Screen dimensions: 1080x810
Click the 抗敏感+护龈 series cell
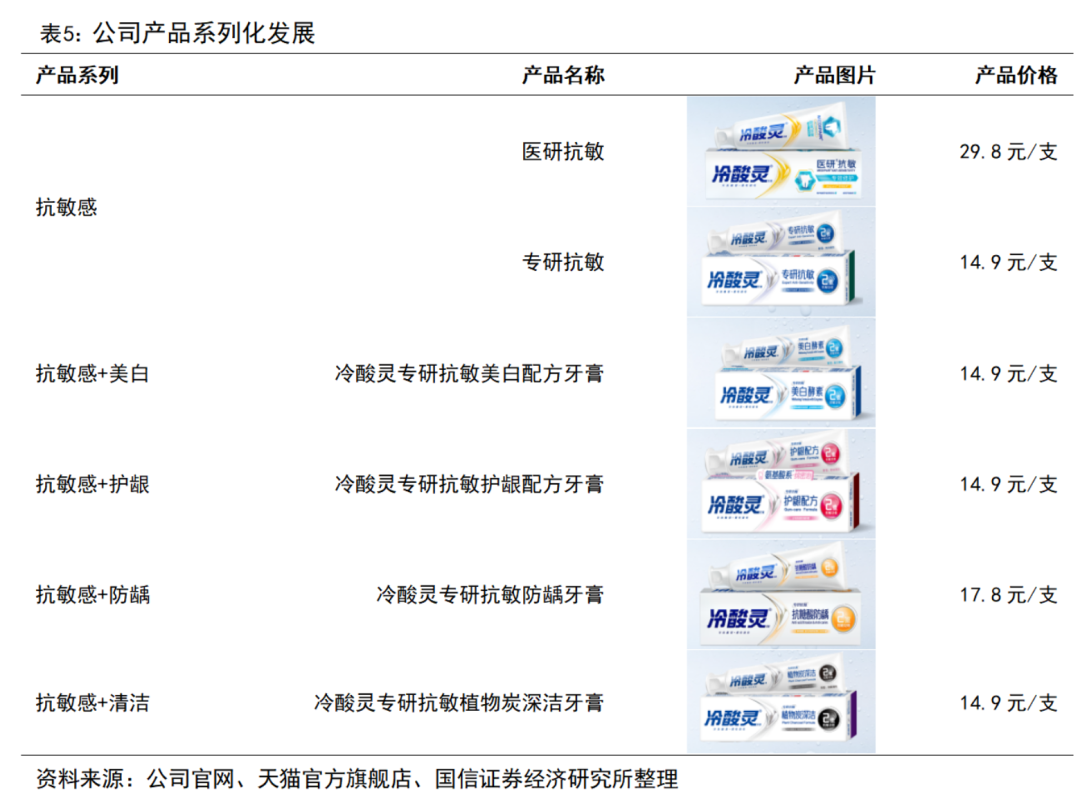click(93, 484)
